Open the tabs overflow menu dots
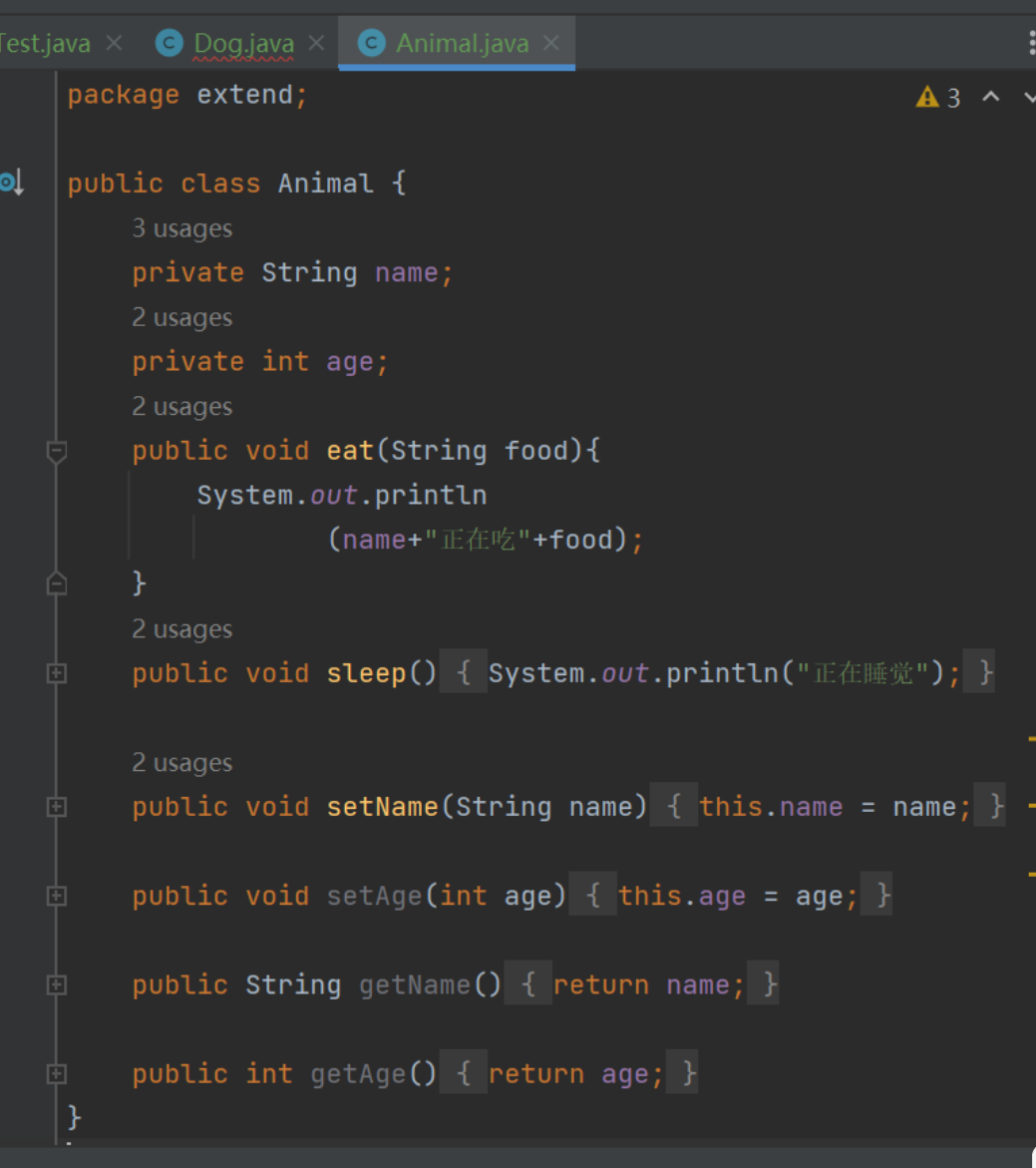This screenshot has height=1168, width=1036. tap(1032, 43)
